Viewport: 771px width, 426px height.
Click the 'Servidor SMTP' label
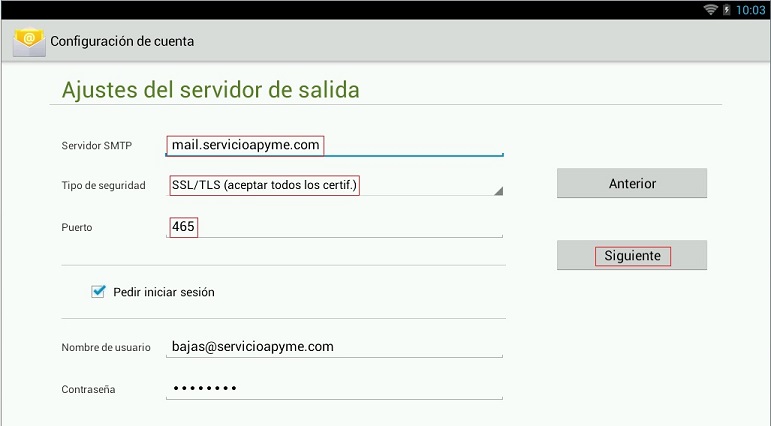point(96,146)
